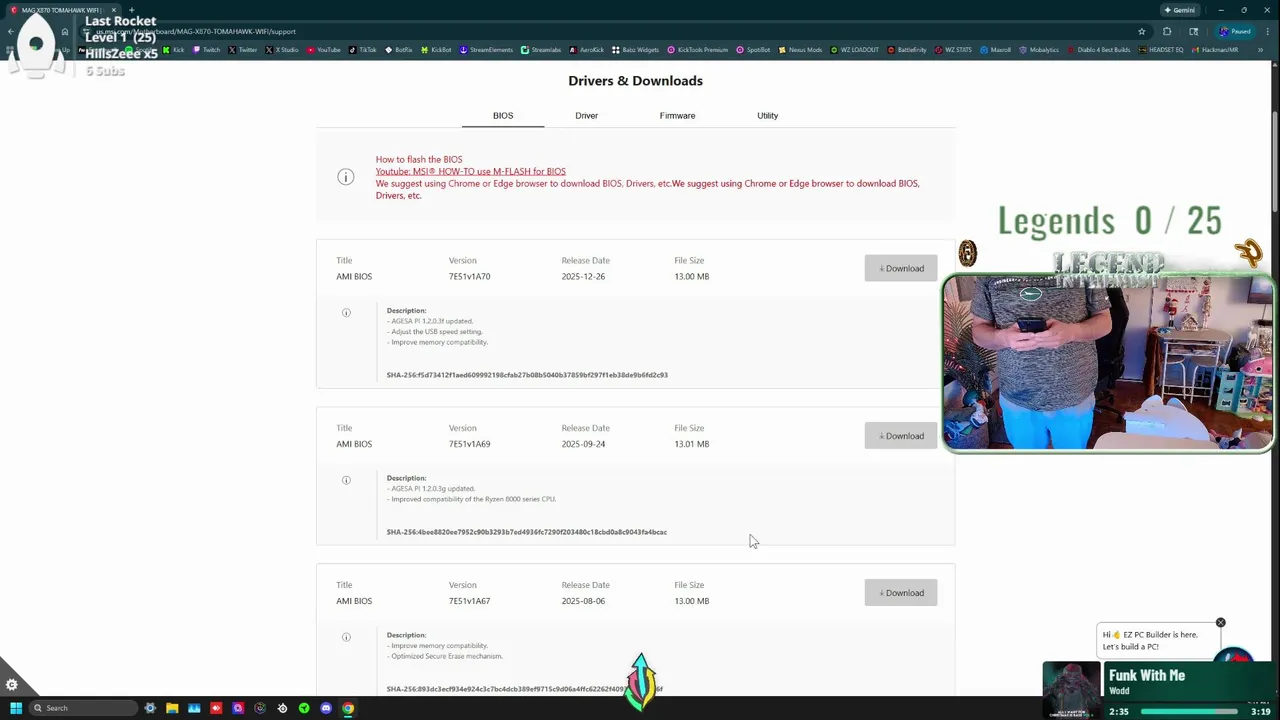Viewport: 1280px width, 720px height.
Task: Click release date 2025-12-26
Action: [583, 276]
